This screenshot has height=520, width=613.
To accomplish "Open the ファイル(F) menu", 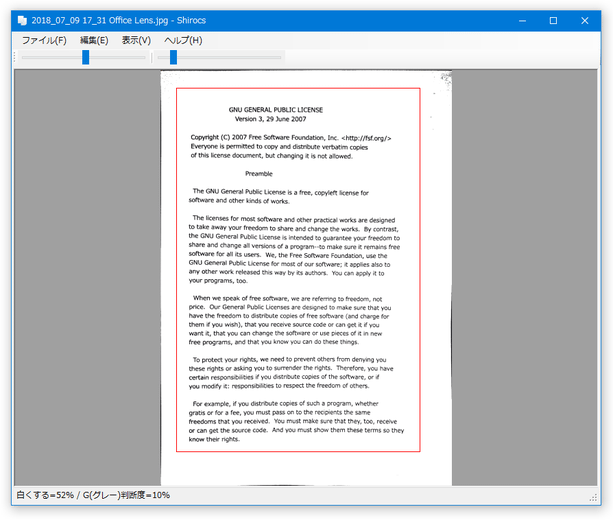I will point(44,40).
